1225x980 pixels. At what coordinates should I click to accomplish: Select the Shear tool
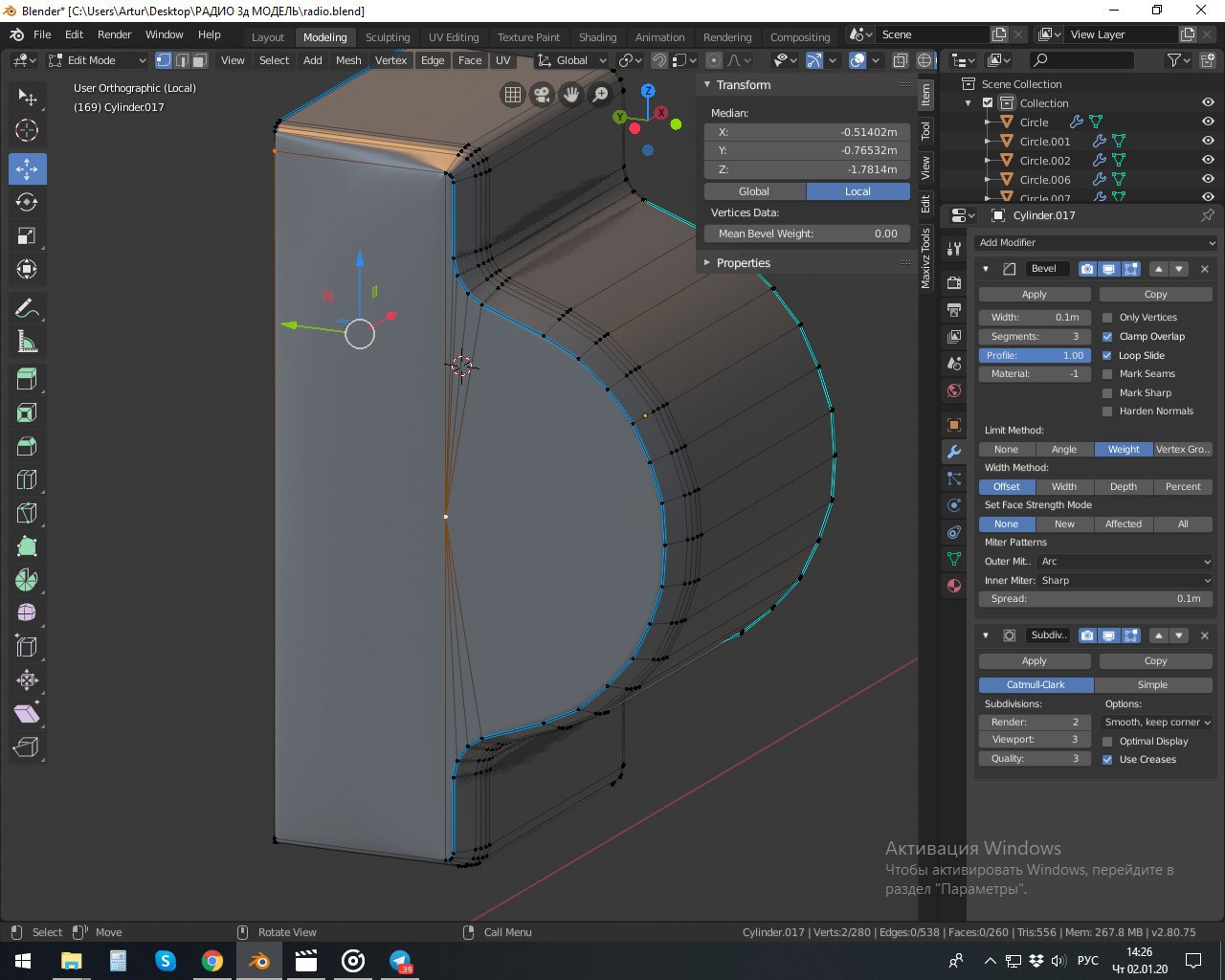click(x=27, y=714)
